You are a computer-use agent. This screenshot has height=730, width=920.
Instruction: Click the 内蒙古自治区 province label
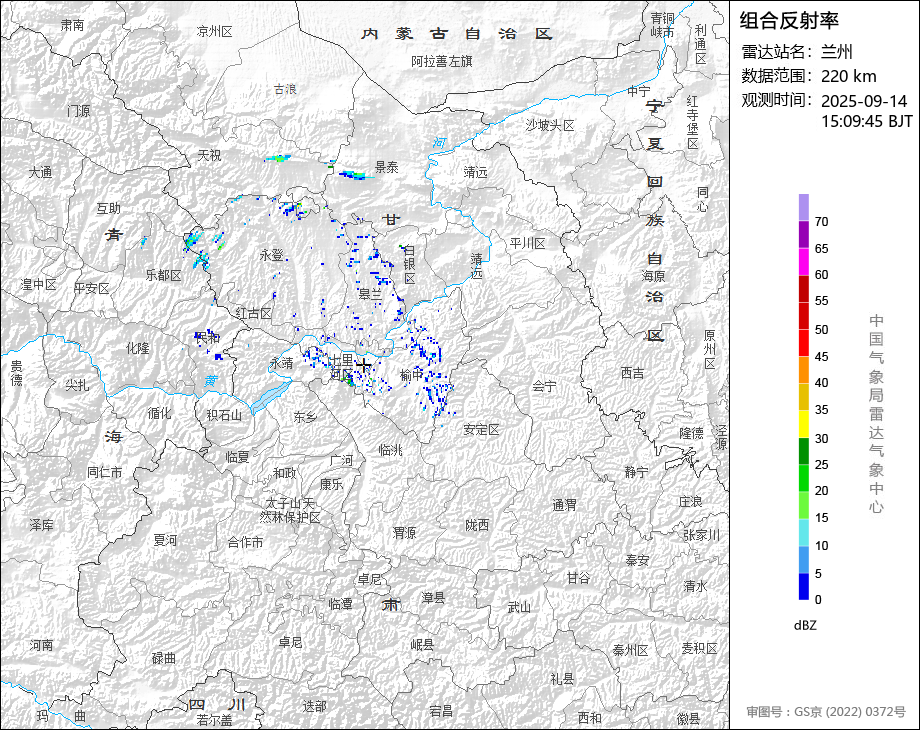pos(457,33)
